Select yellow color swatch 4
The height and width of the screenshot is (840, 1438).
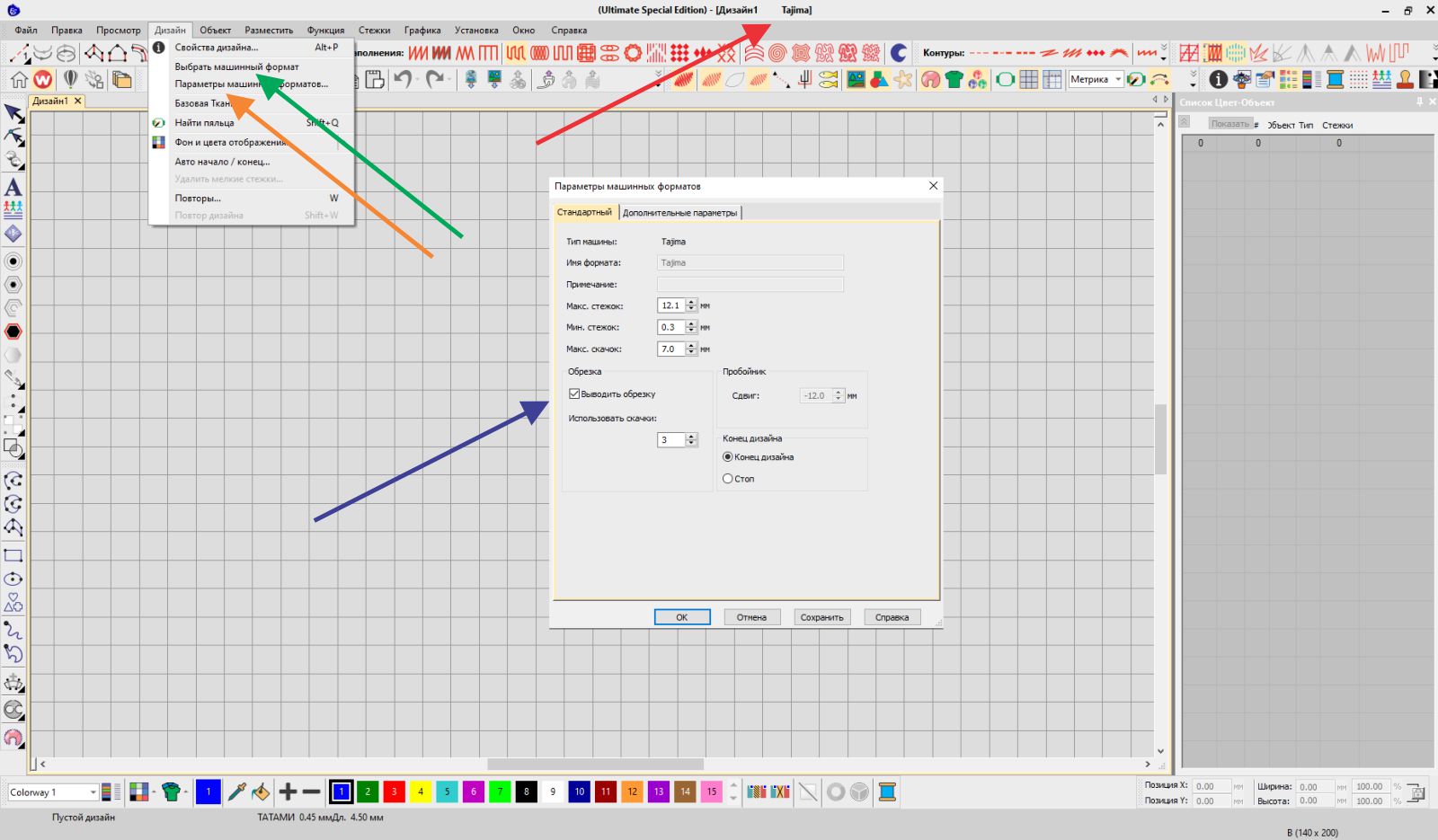(x=420, y=791)
